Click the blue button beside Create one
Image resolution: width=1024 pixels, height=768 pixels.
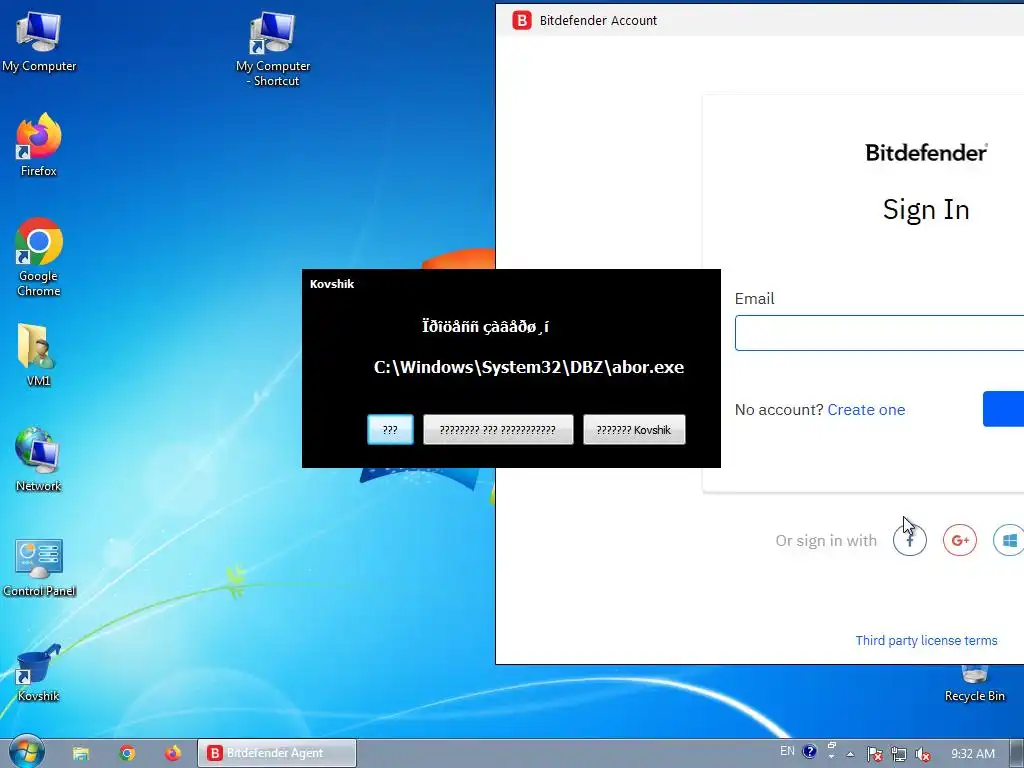click(1003, 409)
